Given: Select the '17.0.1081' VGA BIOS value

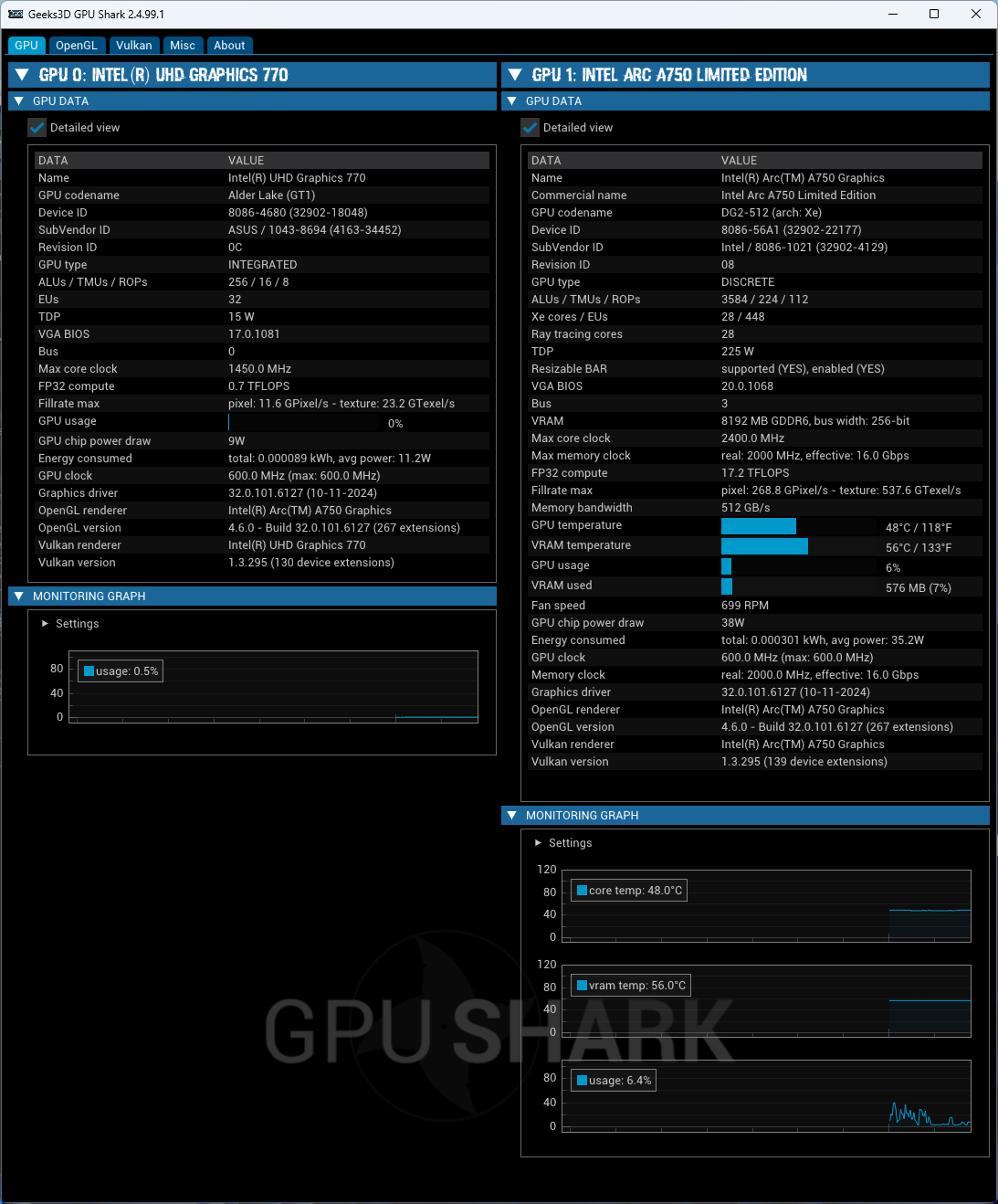Looking at the screenshot, I should click(x=254, y=334).
